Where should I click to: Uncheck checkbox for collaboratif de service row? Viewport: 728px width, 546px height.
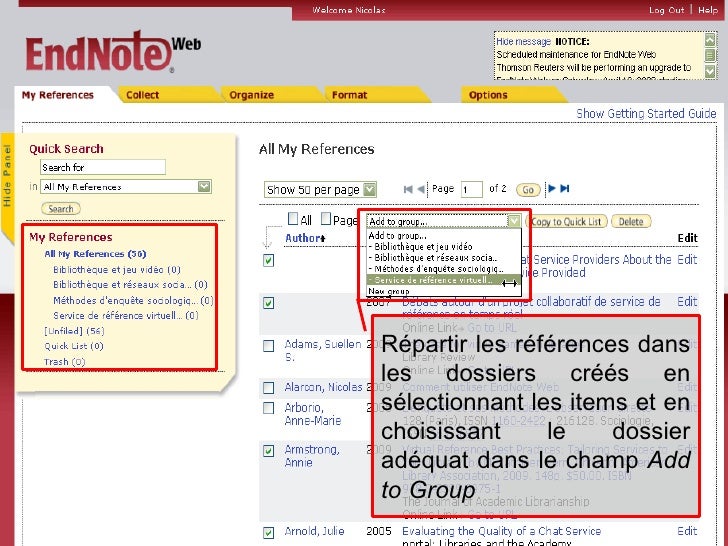pyautogui.click(x=268, y=303)
